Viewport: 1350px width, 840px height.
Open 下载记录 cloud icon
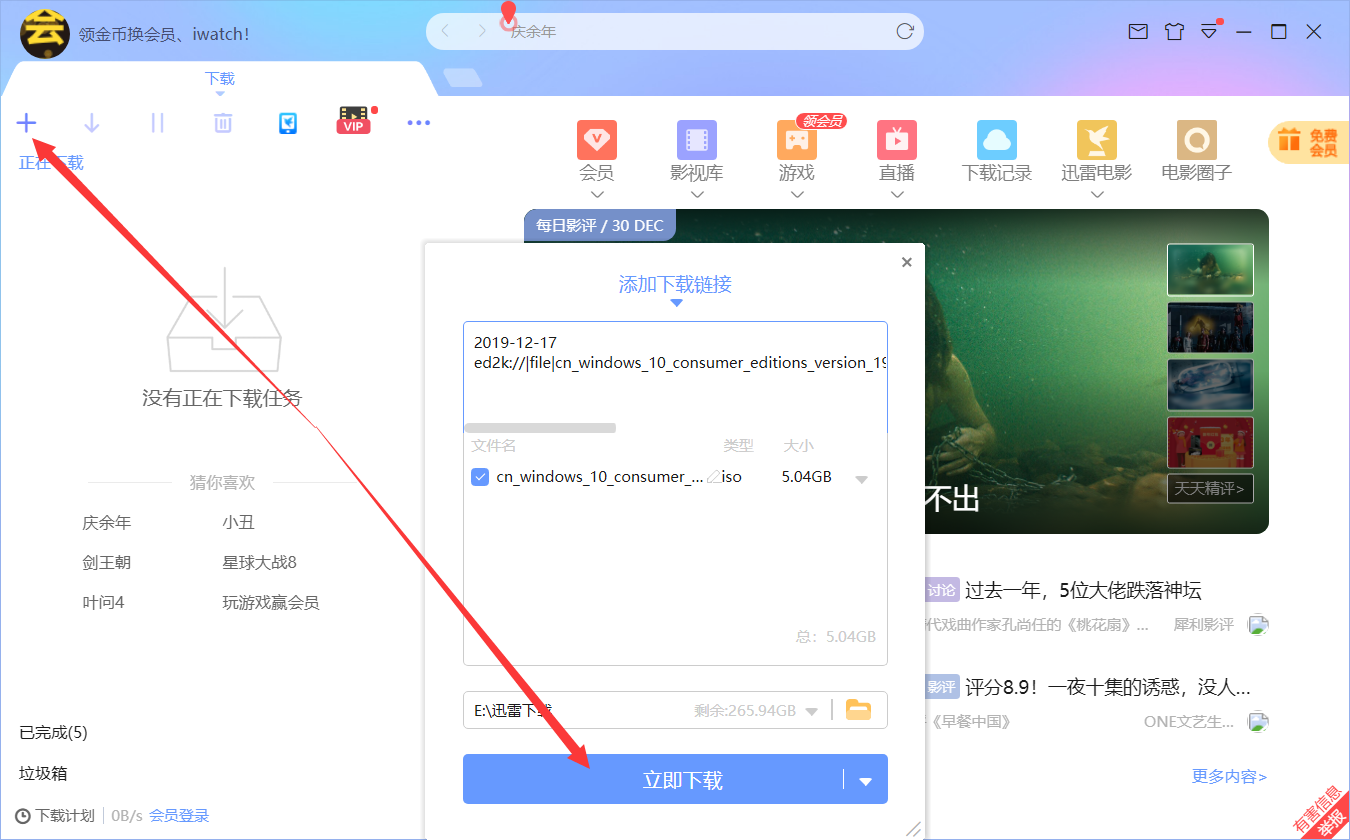997,141
